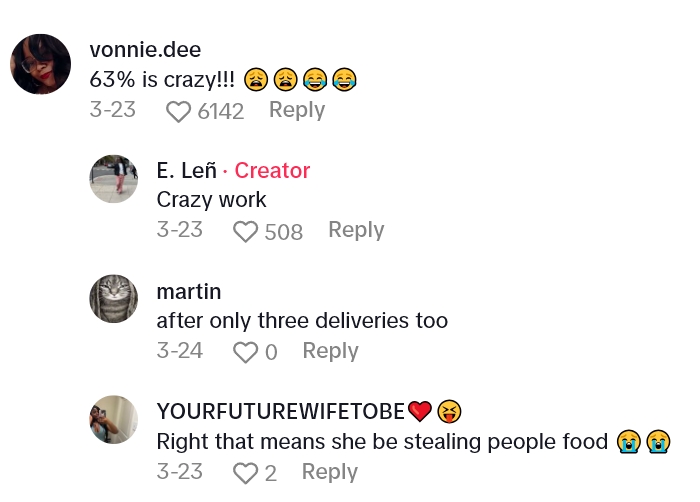Visit the E. Leñ creator username
Screen dimensions: 700x502
pyautogui.click(x=186, y=171)
